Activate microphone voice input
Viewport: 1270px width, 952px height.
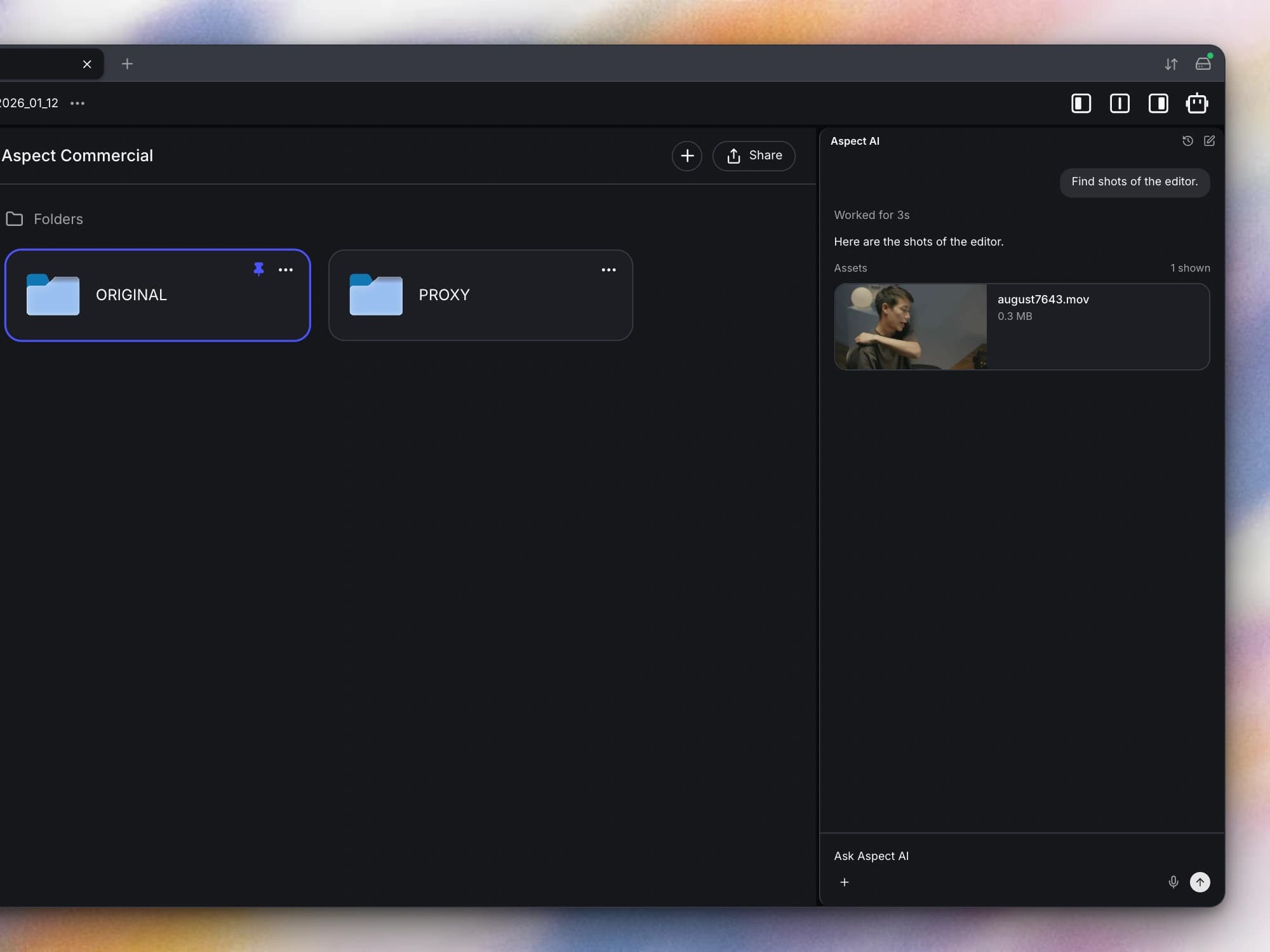(x=1173, y=882)
